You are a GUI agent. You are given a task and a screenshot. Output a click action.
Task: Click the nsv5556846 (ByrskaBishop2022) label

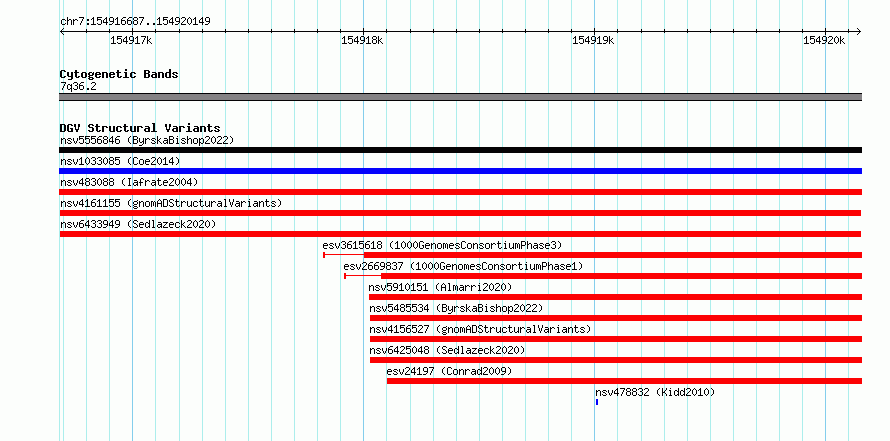click(147, 140)
